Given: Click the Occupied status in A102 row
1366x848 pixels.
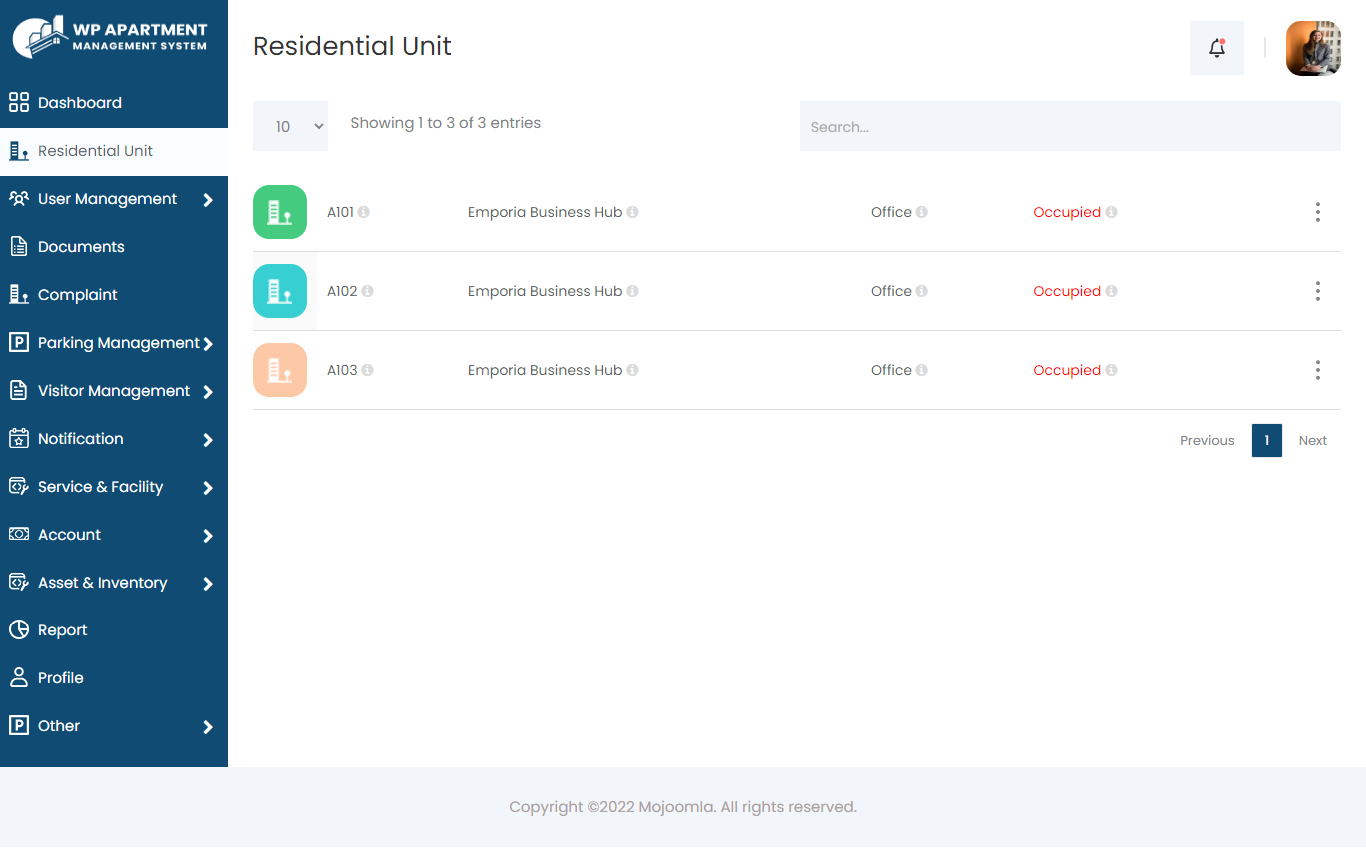Looking at the screenshot, I should (x=1067, y=291).
